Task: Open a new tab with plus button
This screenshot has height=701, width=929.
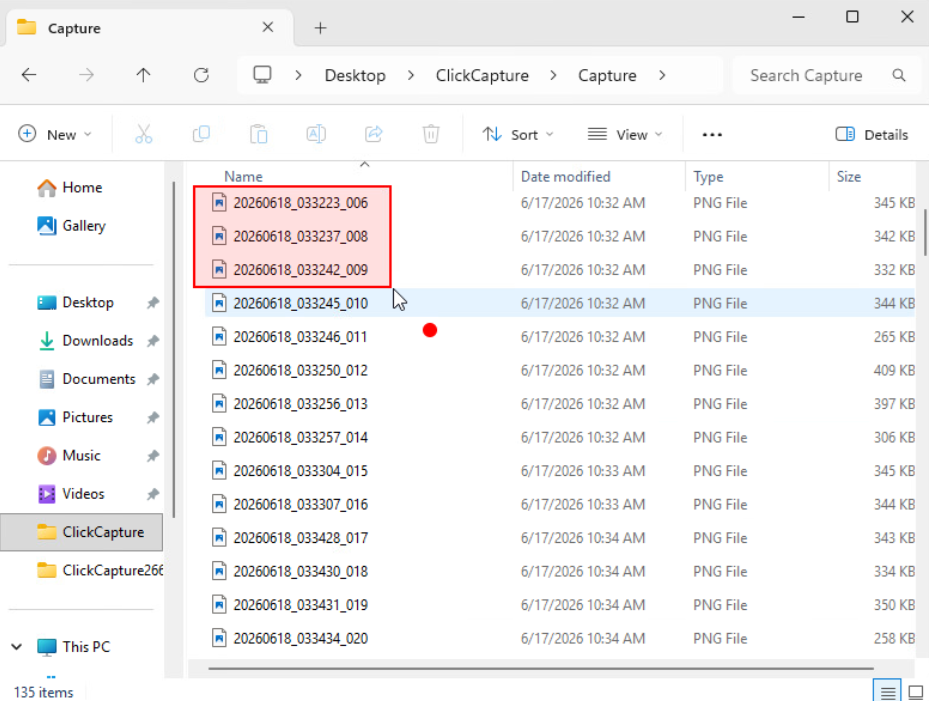Action: (x=320, y=28)
